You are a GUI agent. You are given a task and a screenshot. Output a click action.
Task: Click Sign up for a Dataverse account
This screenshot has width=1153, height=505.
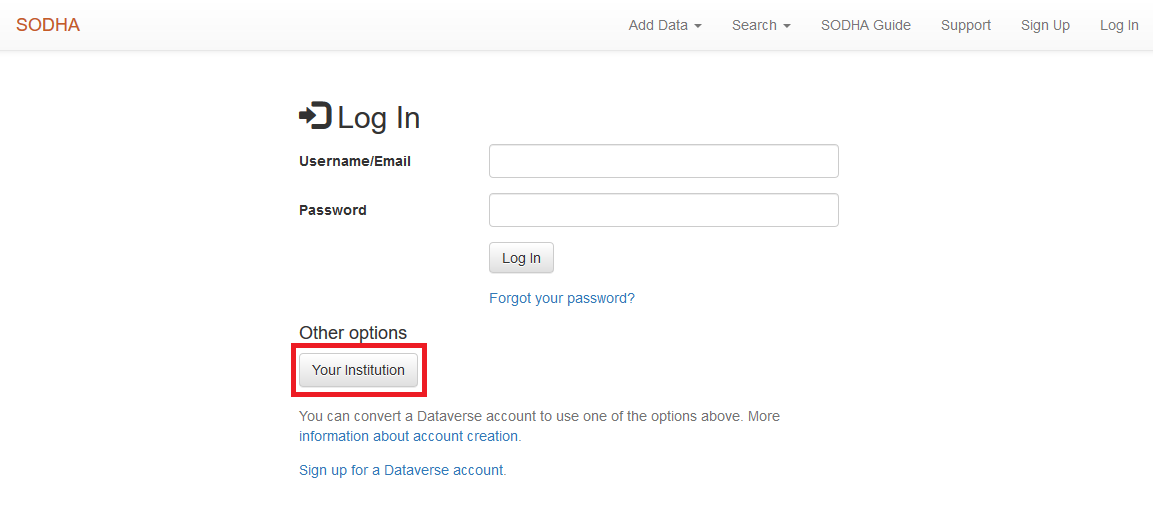click(x=401, y=470)
